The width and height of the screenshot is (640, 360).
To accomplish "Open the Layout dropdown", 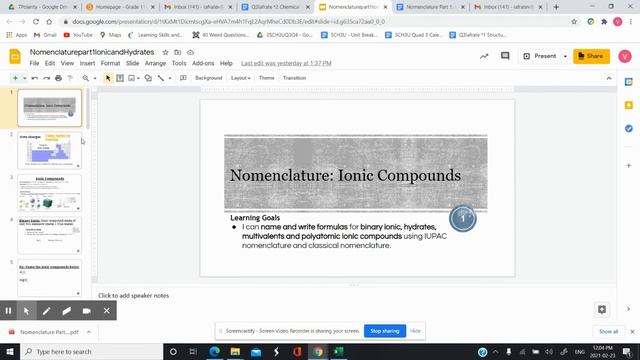I will [x=240, y=78].
